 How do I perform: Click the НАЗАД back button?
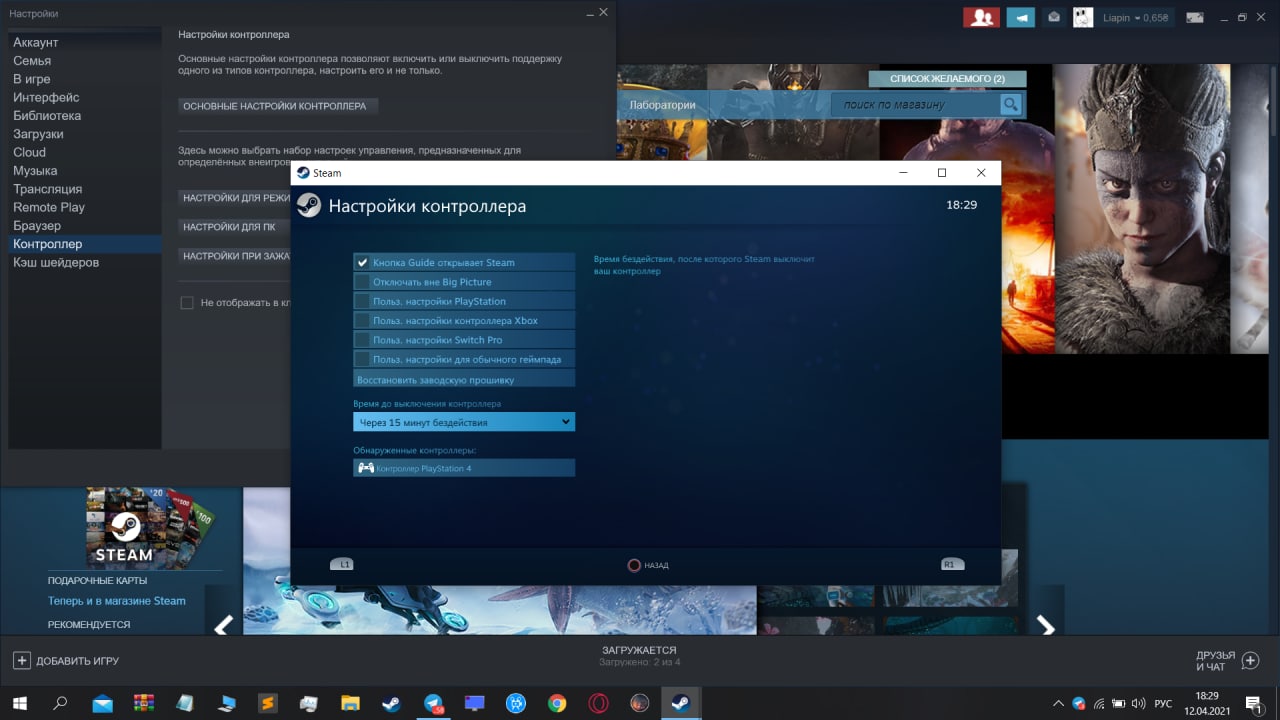point(648,565)
